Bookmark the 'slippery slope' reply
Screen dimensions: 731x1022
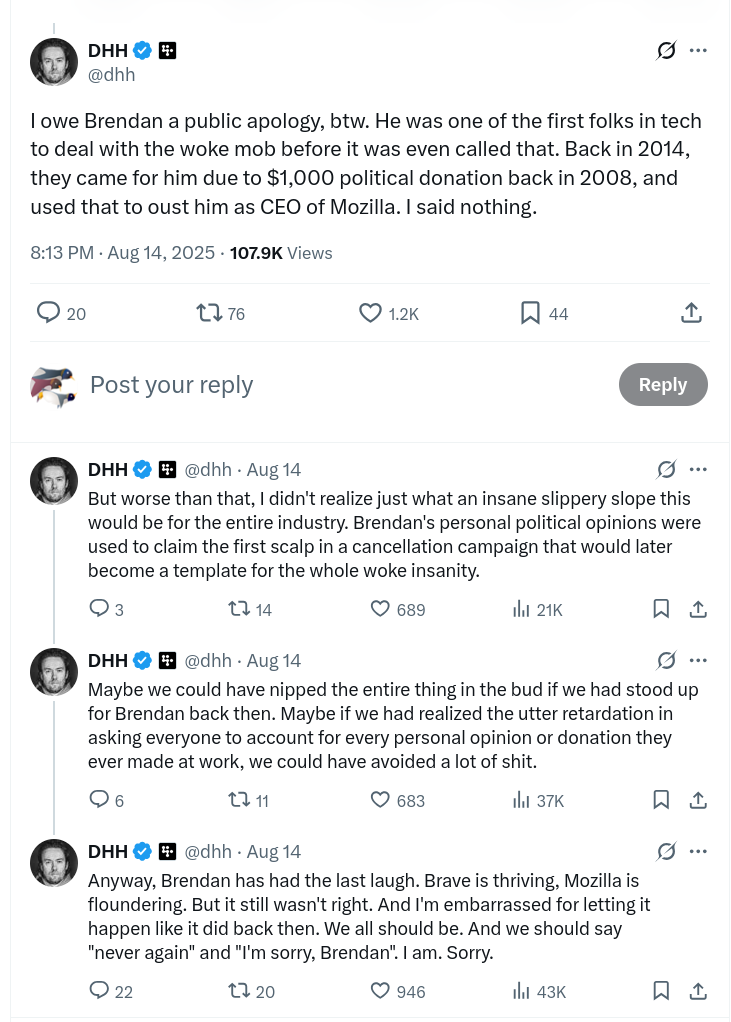coord(661,609)
